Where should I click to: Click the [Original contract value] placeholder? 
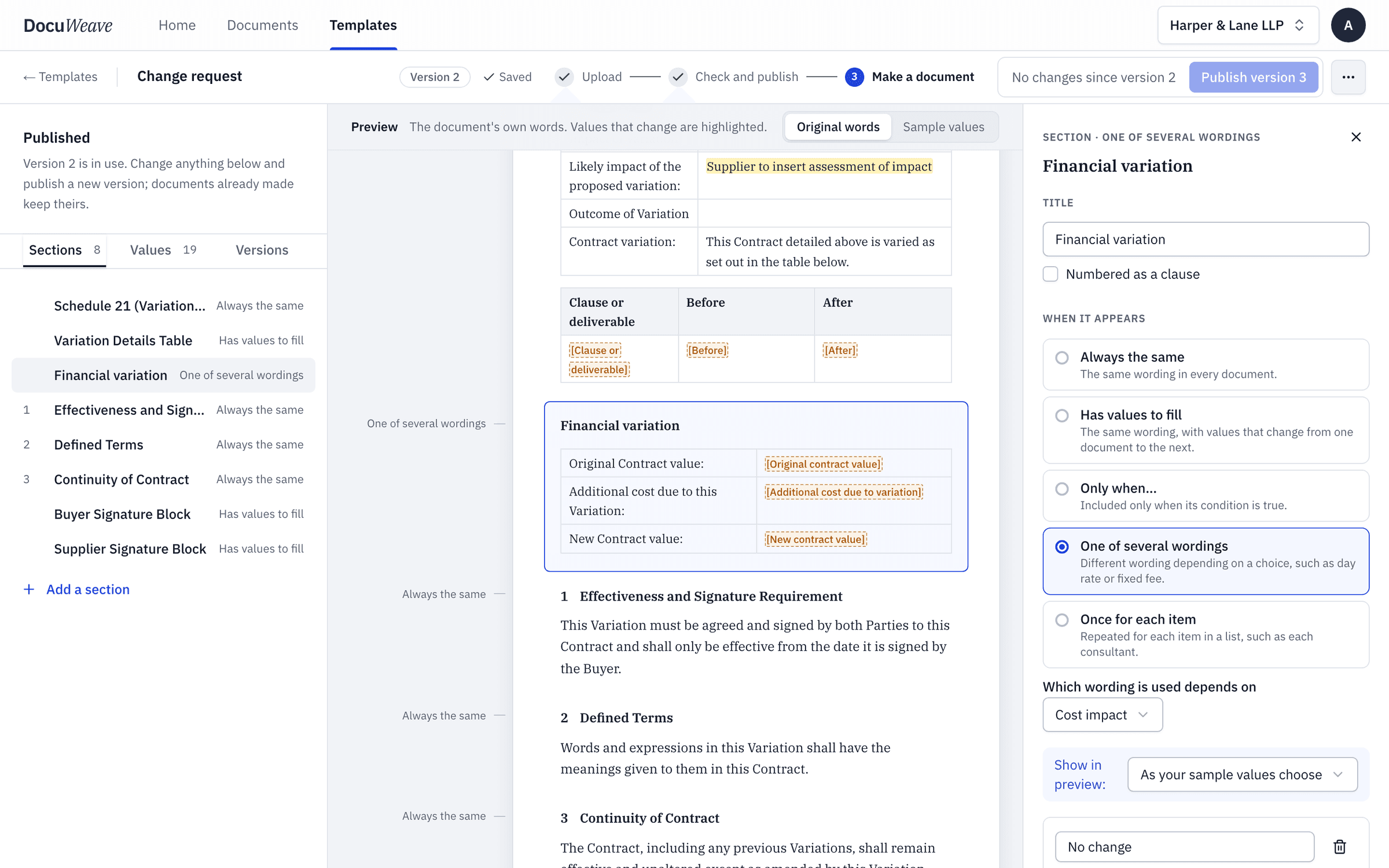click(823, 464)
